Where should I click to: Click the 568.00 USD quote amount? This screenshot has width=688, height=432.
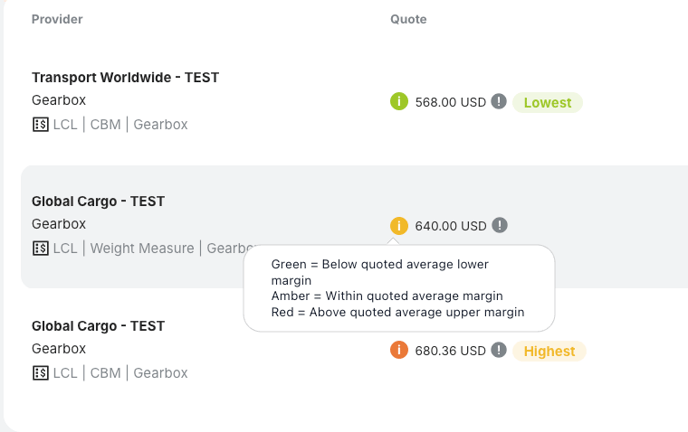pyautogui.click(x=450, y=102)
